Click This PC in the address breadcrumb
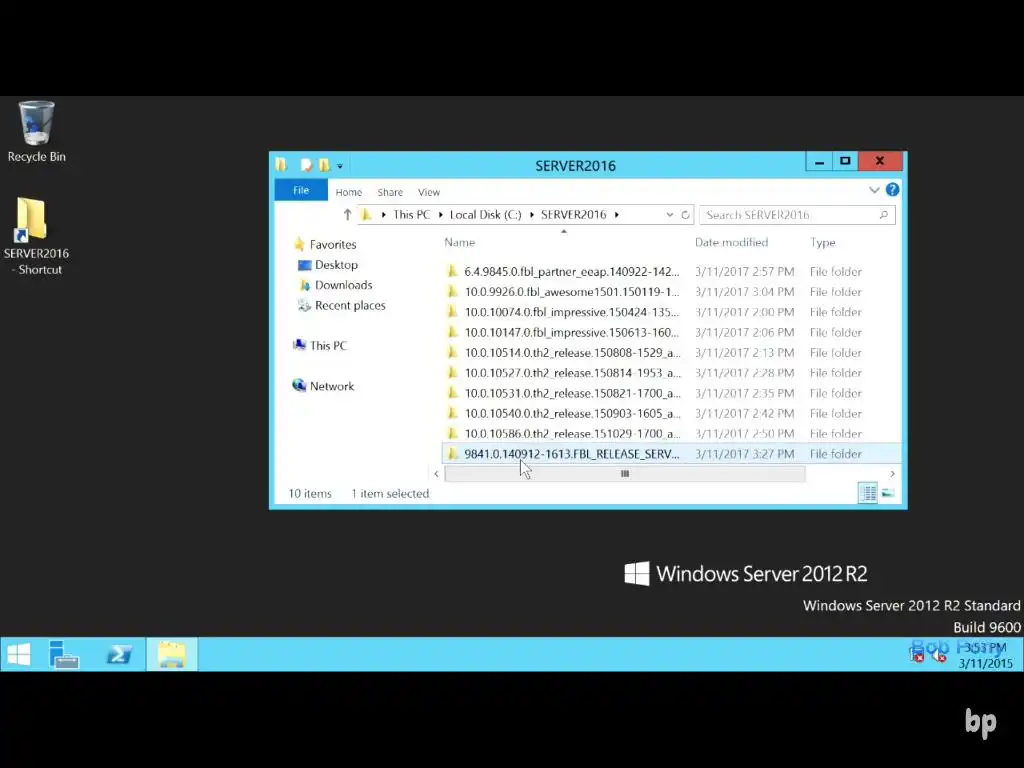 (411, 215)
